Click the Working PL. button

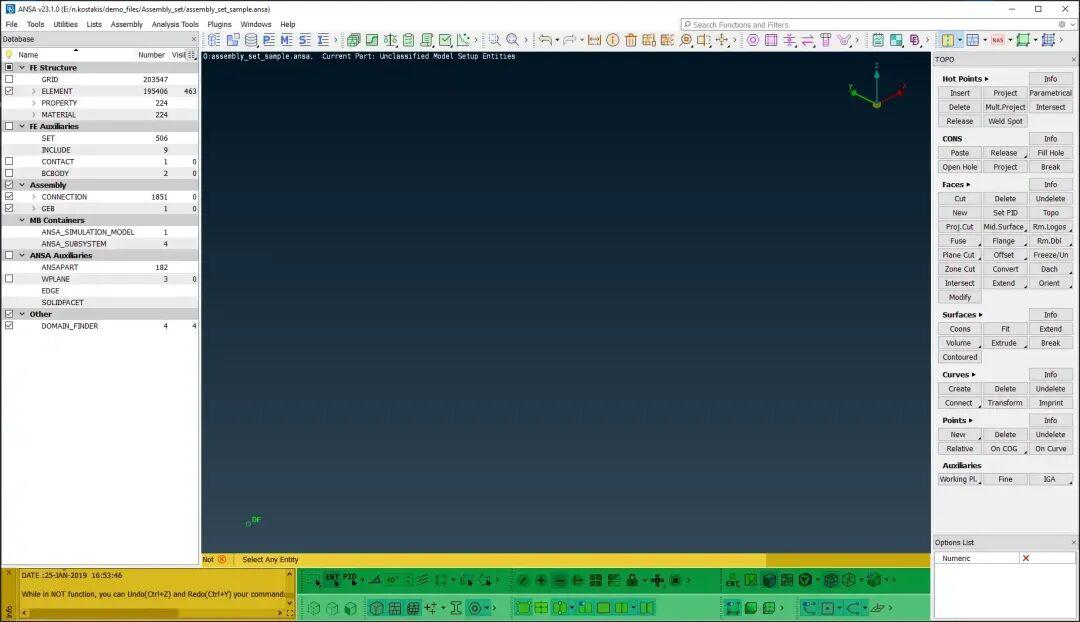(x=959, y=479)
